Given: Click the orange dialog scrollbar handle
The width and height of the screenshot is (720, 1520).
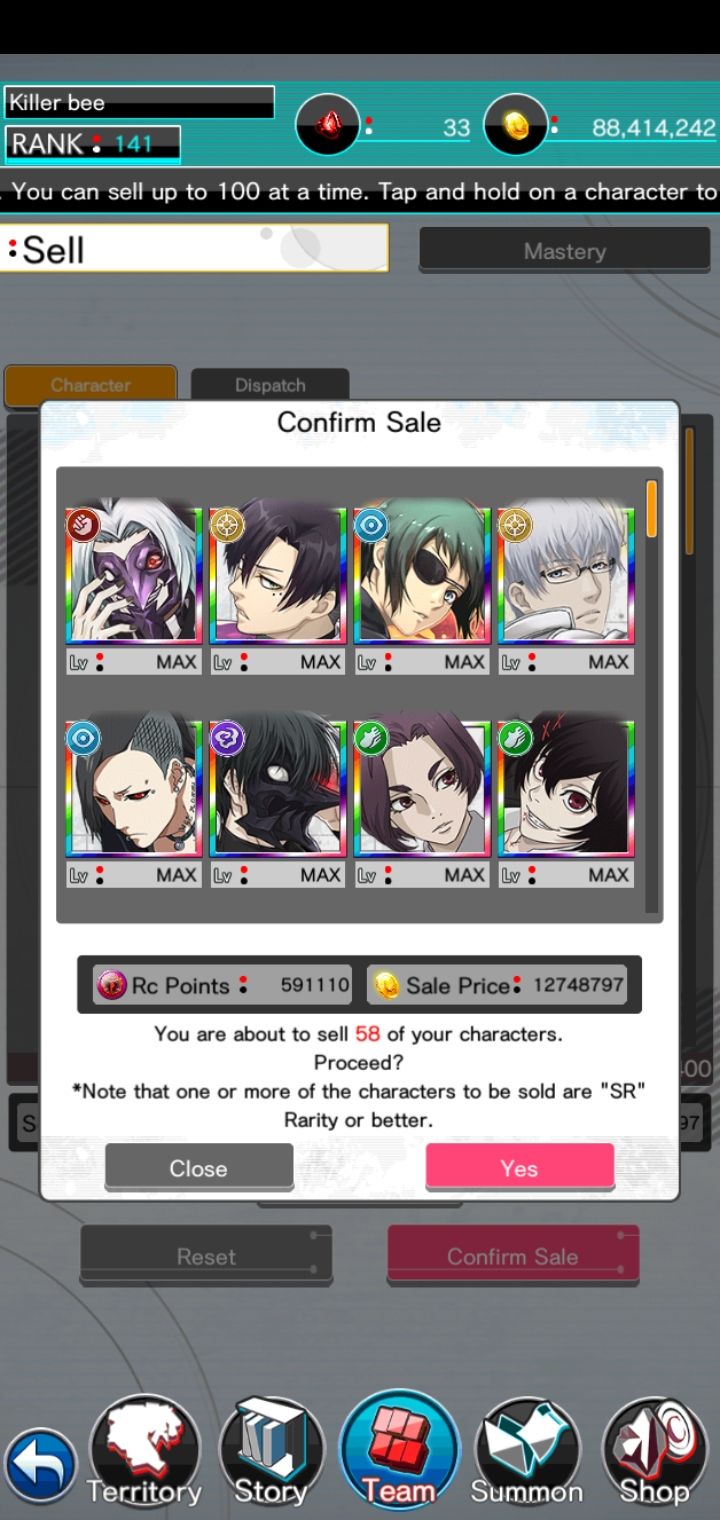Looking at the screenshot, I should pos(652,509).
